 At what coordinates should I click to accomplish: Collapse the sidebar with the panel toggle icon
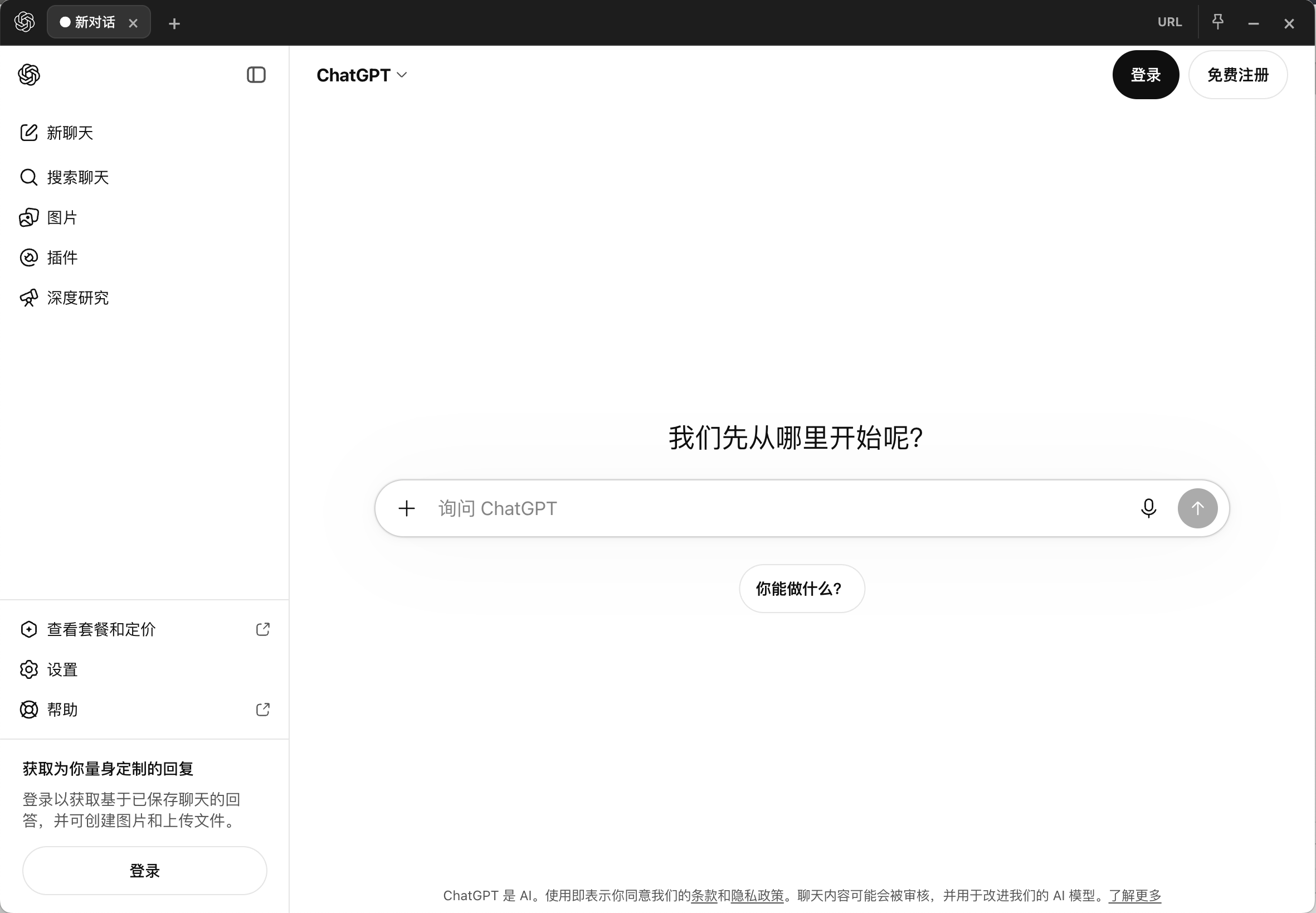(x=256, y=75)
